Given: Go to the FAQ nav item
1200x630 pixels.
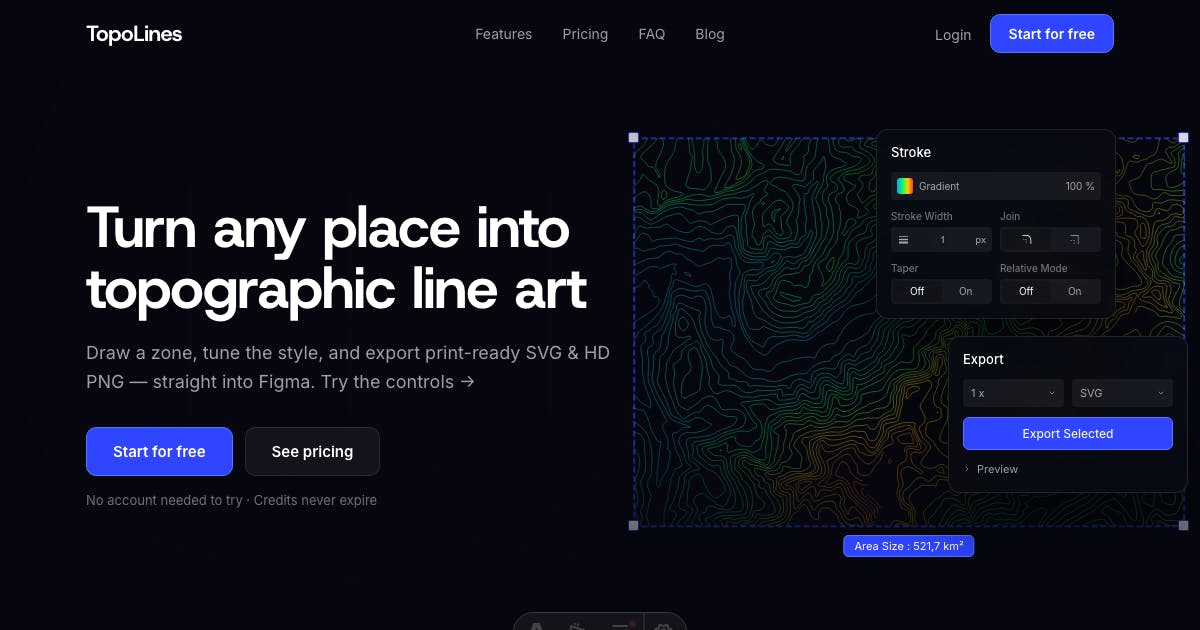Looking at the screenshot, I should (x=651, y=34).
